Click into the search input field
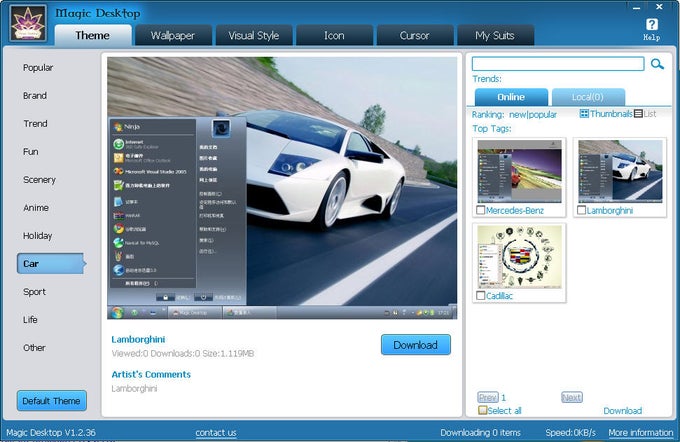The image size is (680, 442). coord(558,64)
